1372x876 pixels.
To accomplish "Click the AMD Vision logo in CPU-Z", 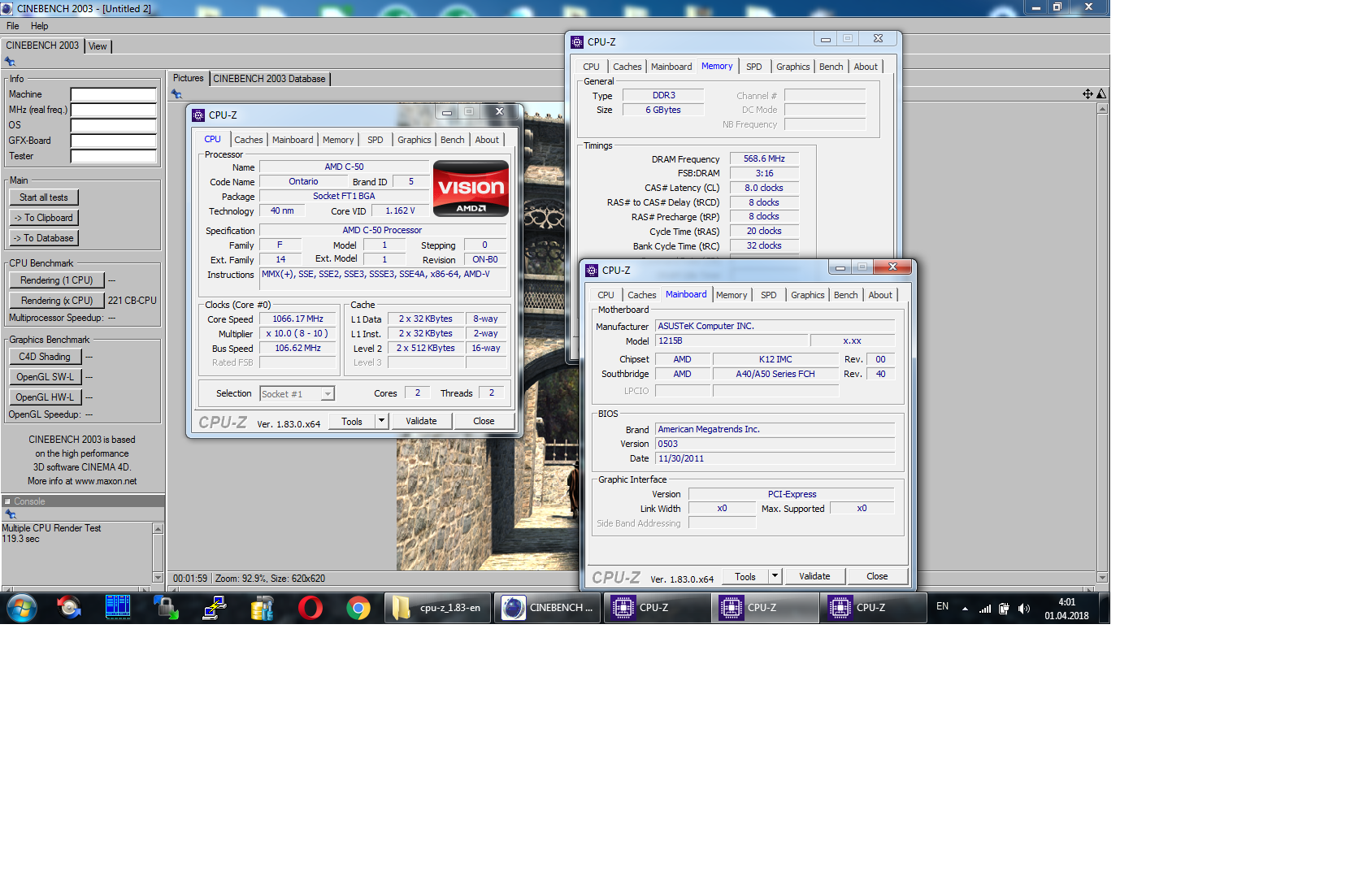I will (x=471, y=189).
